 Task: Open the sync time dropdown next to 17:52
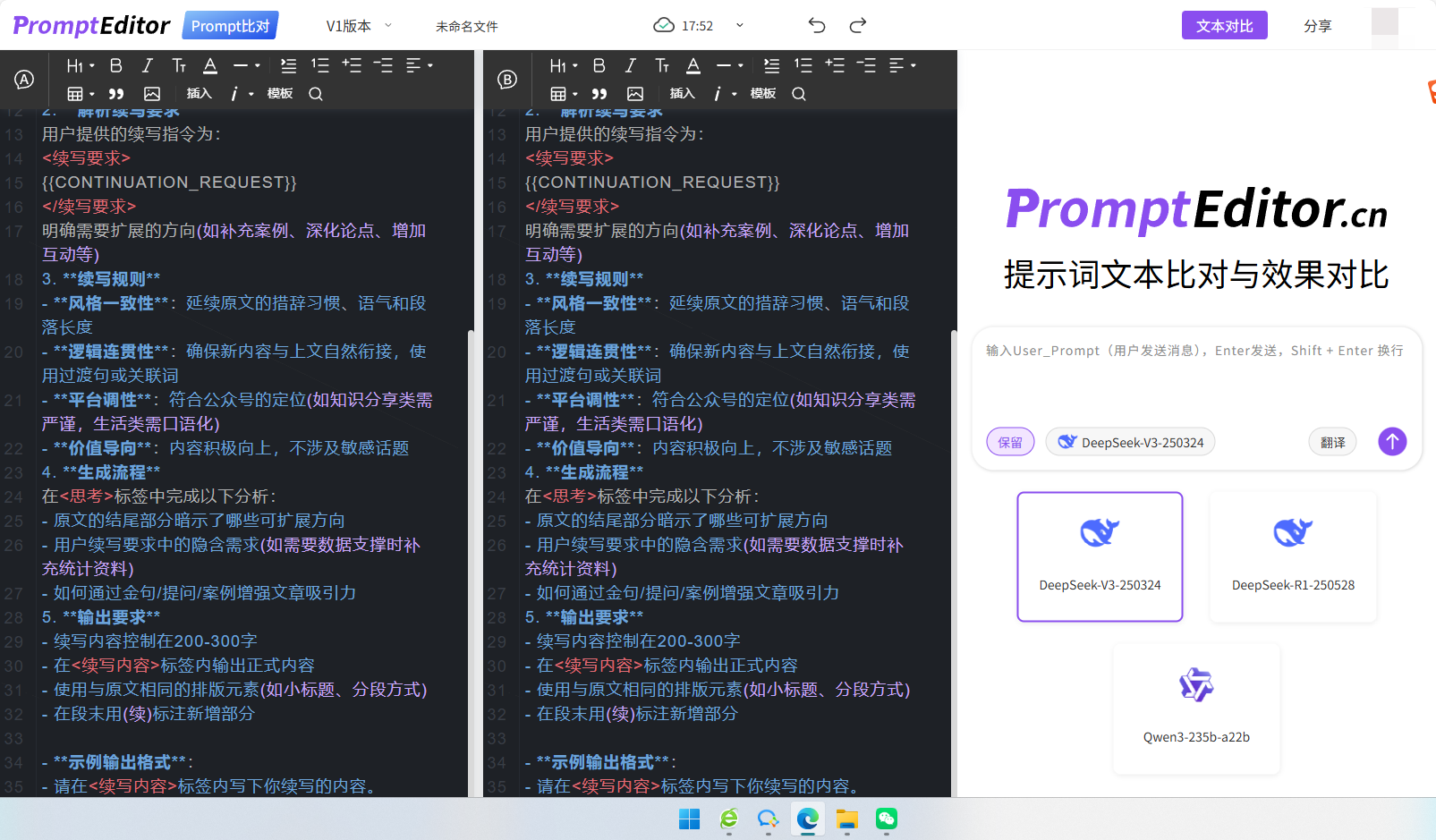(739, 25)
